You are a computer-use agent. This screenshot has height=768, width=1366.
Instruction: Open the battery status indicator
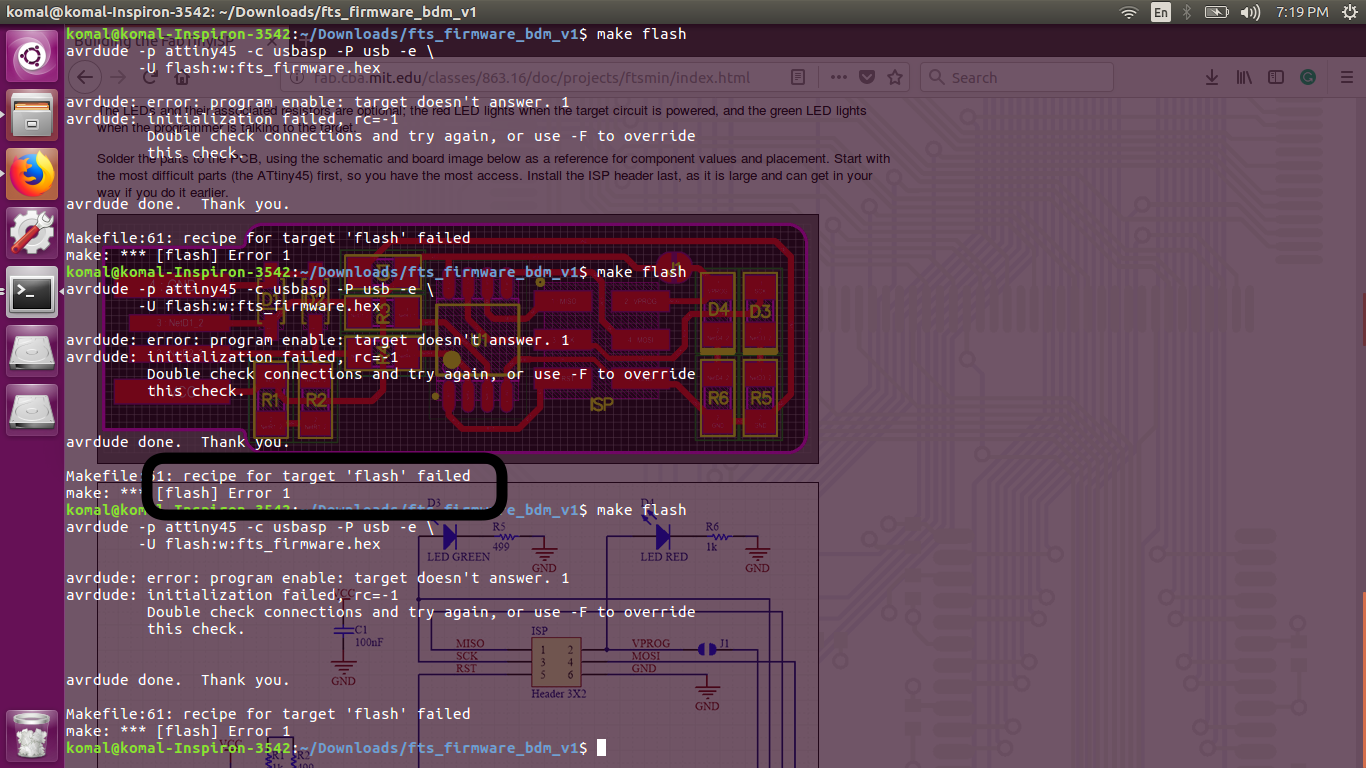[x=1216, y=12]
